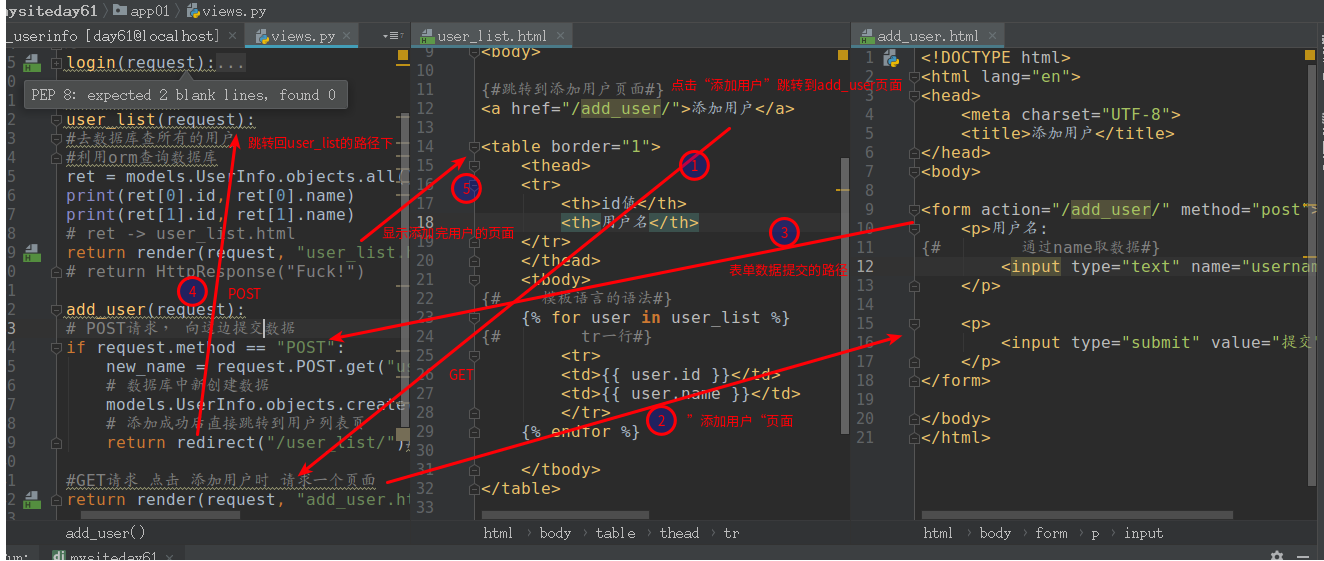Screen dimensions: 1324x561
Task: Collapse the <body> fold in add_user.html
Action: (x=914, y=172)
